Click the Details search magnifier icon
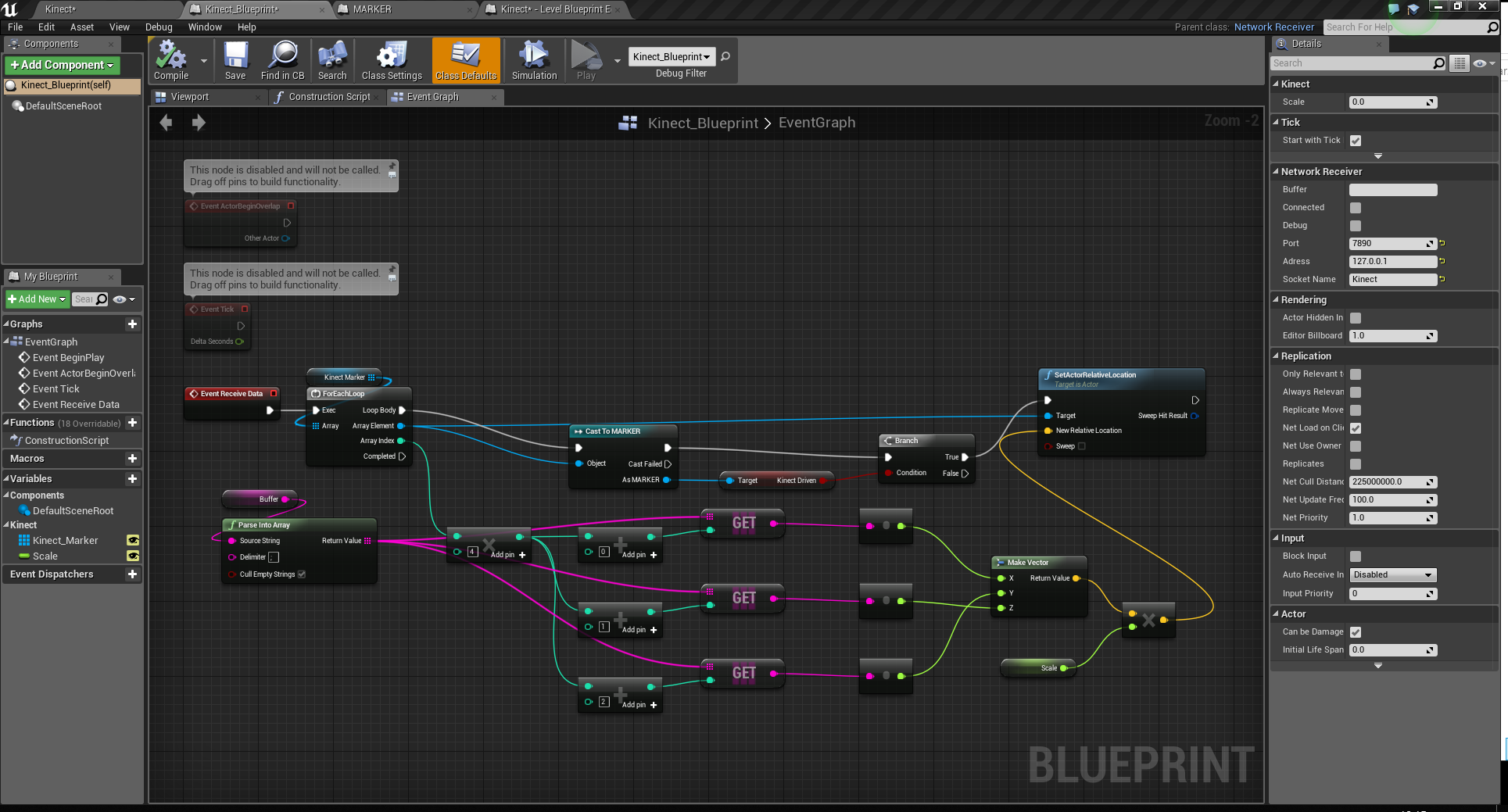 point(1438,63)
